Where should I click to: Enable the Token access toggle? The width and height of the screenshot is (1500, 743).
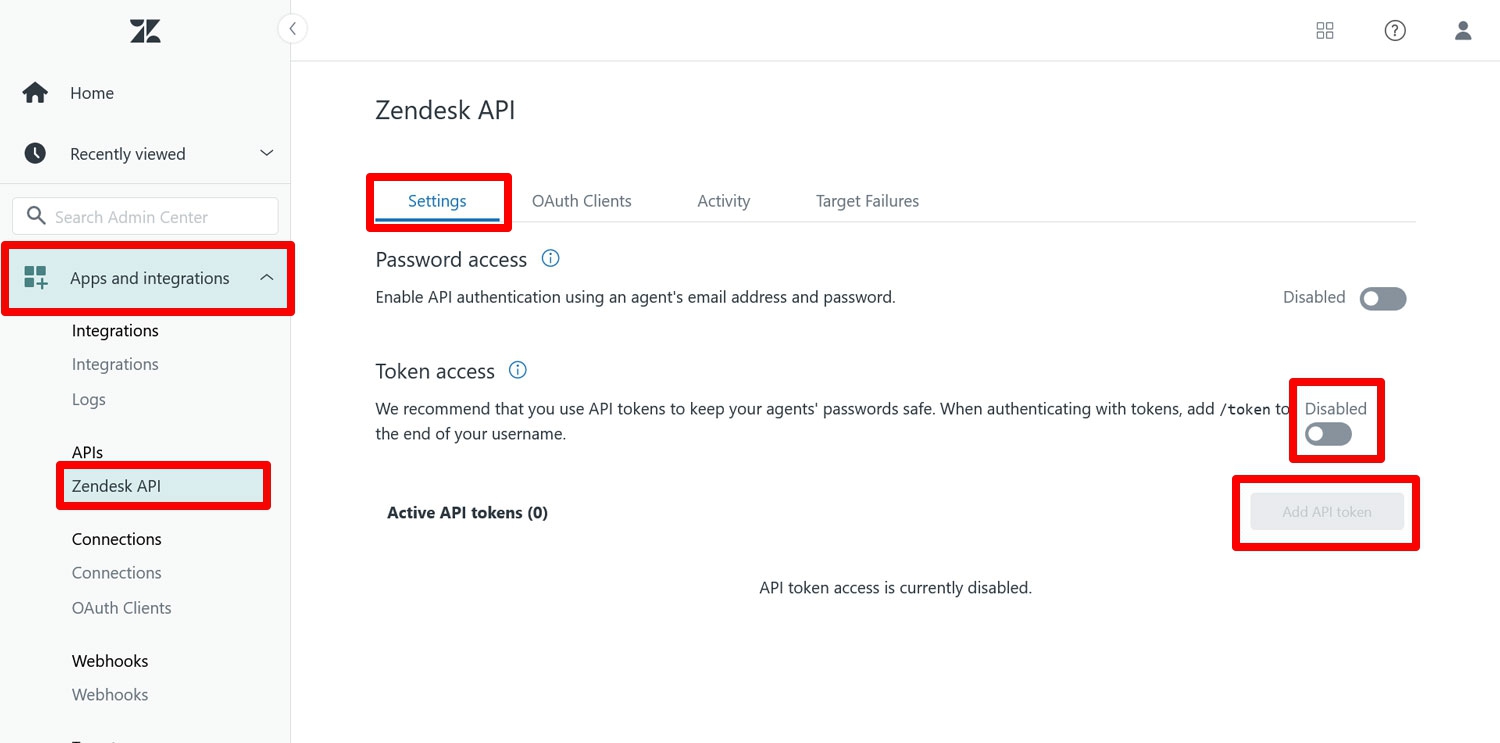pyautogui.click(x=1328, y=434)
